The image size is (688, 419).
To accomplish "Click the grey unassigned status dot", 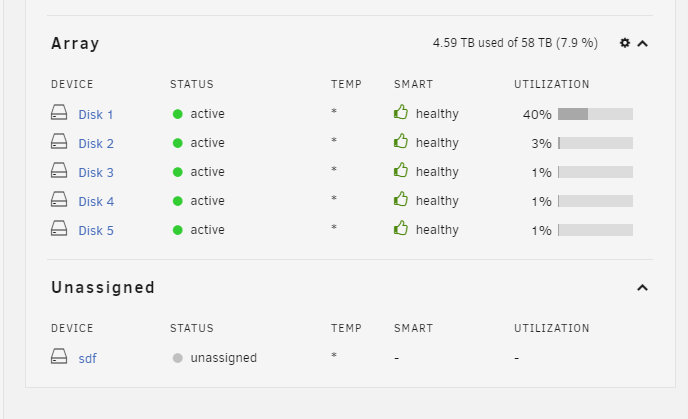I will [177, 358].
